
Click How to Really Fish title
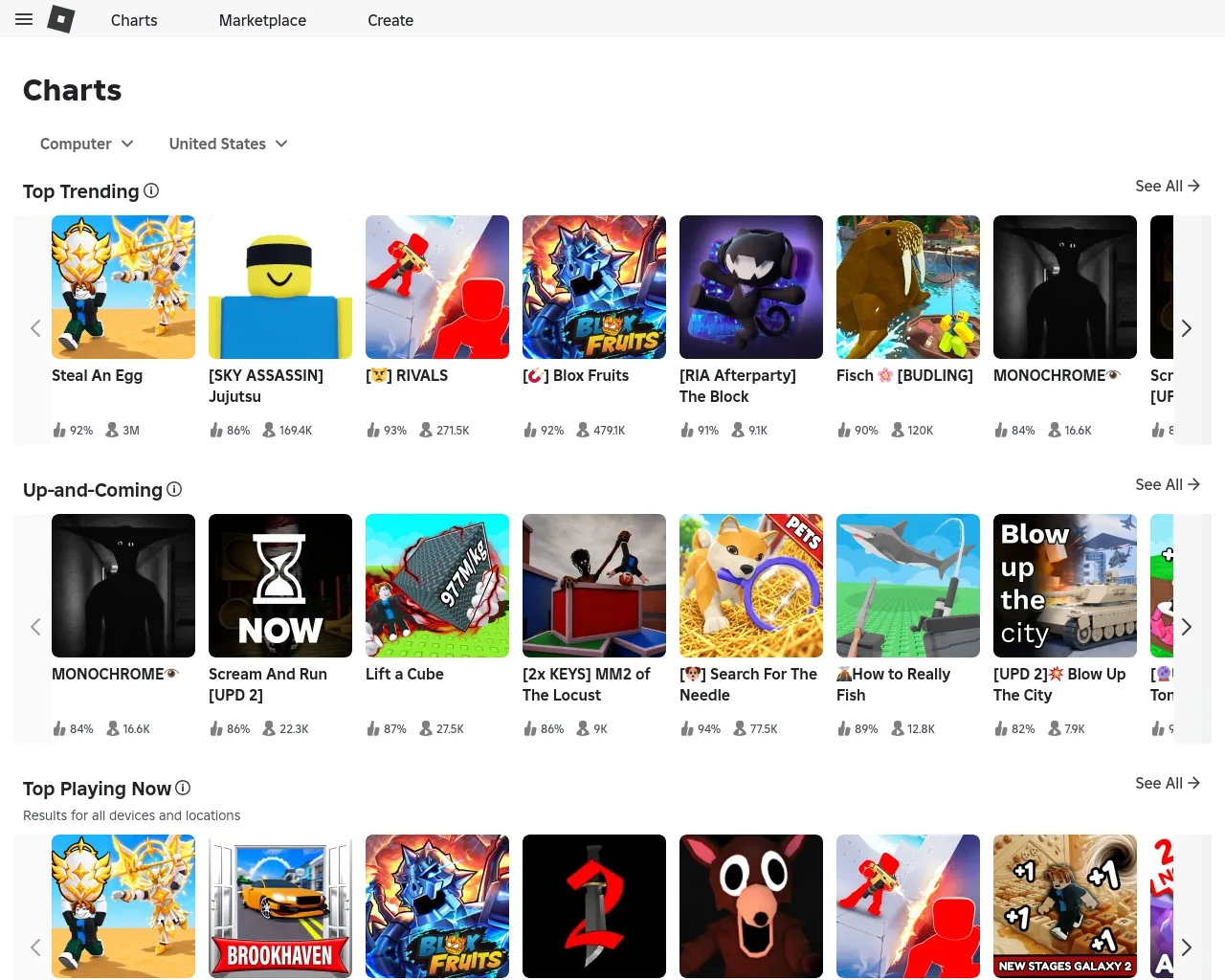pyautogui.click(x=894, y=684)
